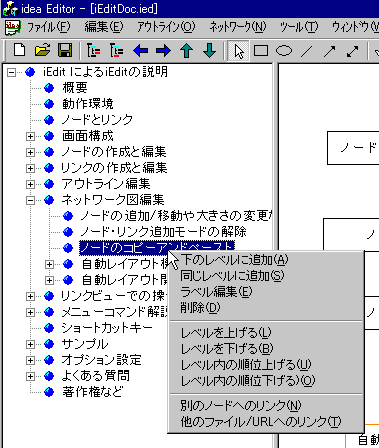Click the teal up arrow icon
Screen dimensions: 379x448
(186, 51)
